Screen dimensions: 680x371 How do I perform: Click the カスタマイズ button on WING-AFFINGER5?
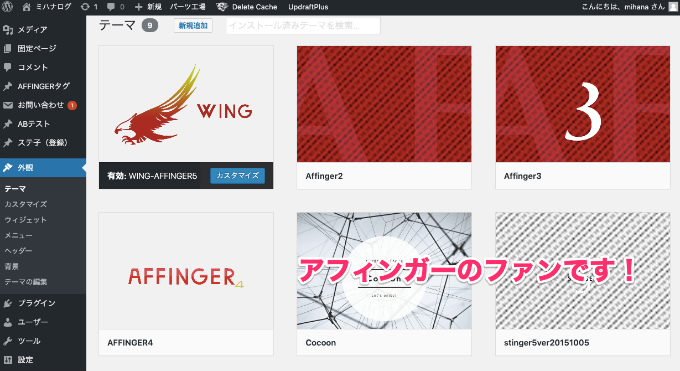(237, 175)
